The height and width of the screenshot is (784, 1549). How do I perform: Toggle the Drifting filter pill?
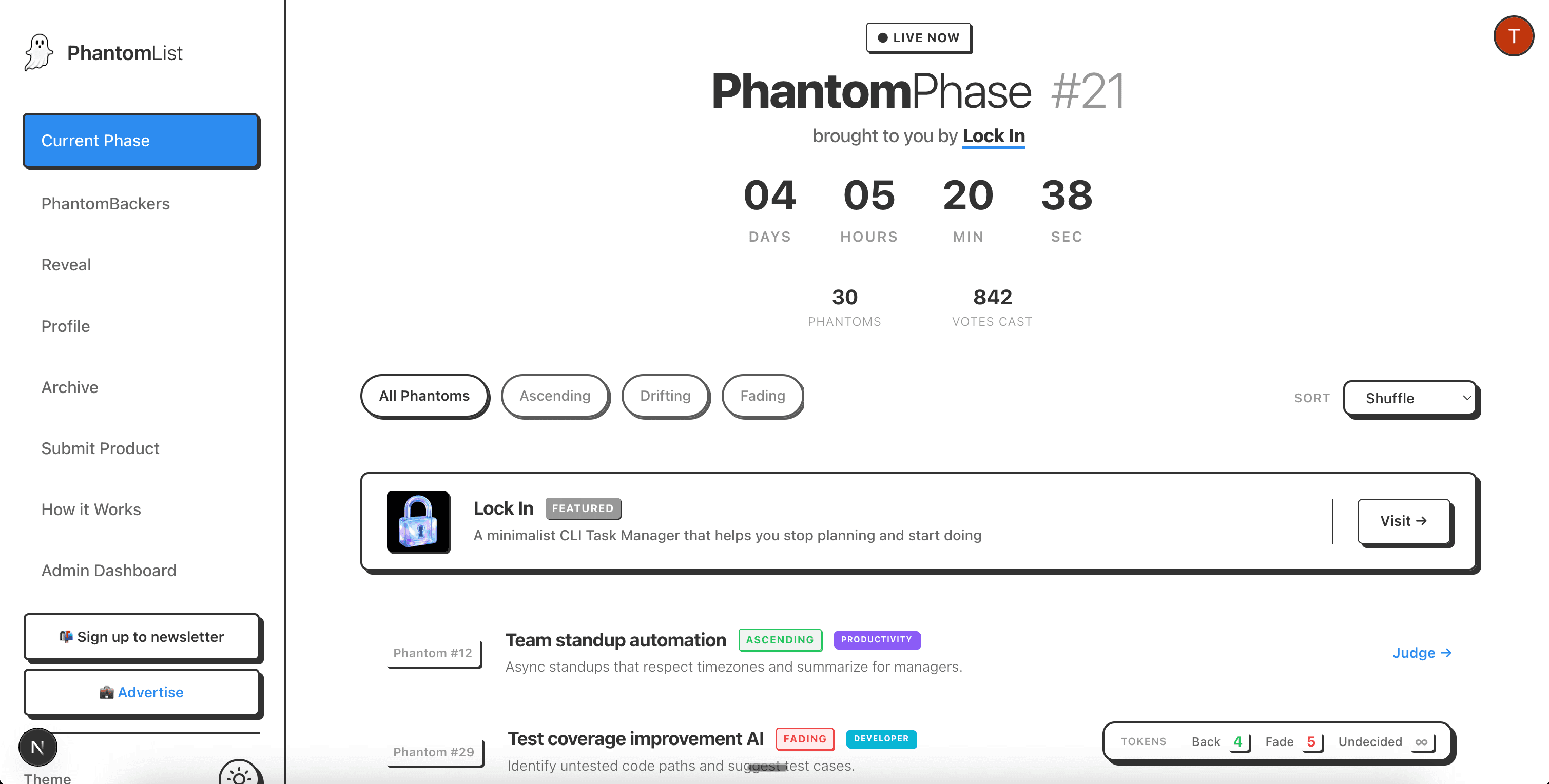pyautogui.click(x=666, y=396)
